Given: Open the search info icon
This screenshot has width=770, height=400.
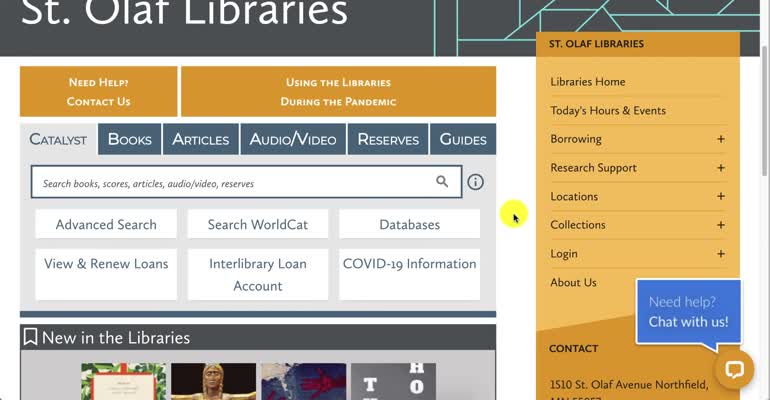Looking at the screenshot, I should click(475, 182).
